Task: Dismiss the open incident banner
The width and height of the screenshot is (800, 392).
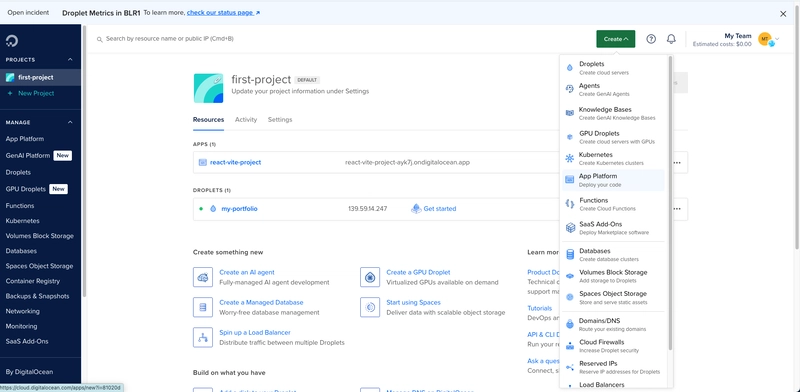Action: [783, 14]
